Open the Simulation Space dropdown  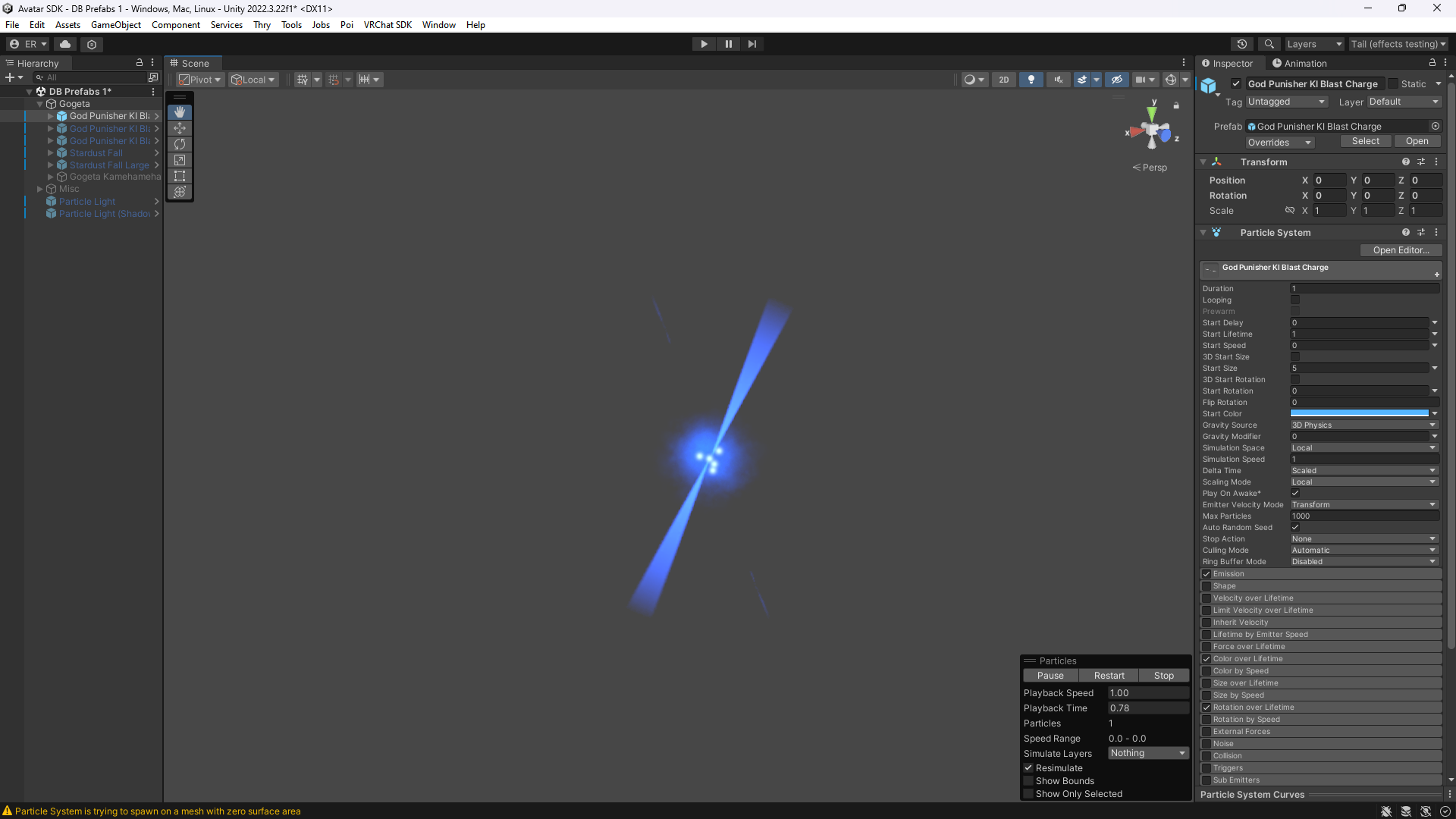click(x=1363, y=448)
